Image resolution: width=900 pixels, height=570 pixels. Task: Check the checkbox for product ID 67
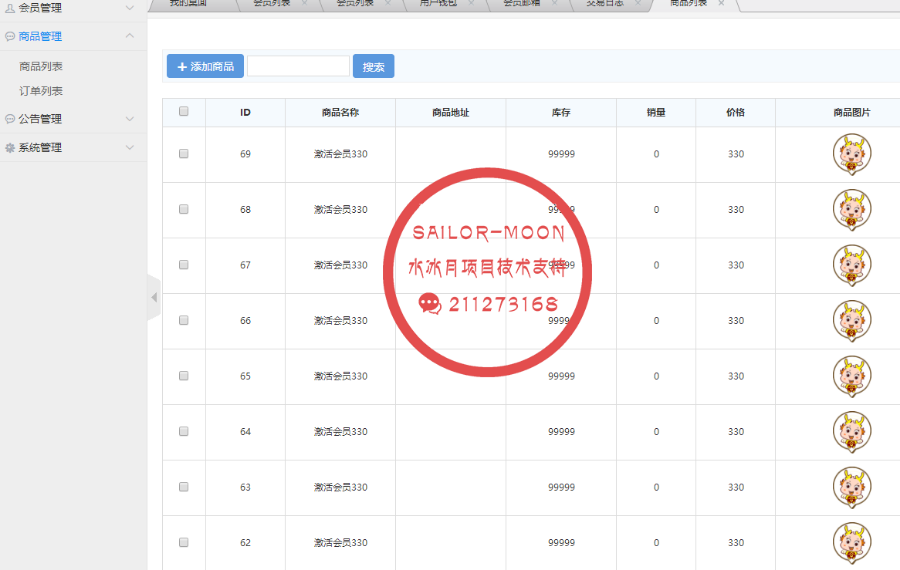tap(184, 265)
